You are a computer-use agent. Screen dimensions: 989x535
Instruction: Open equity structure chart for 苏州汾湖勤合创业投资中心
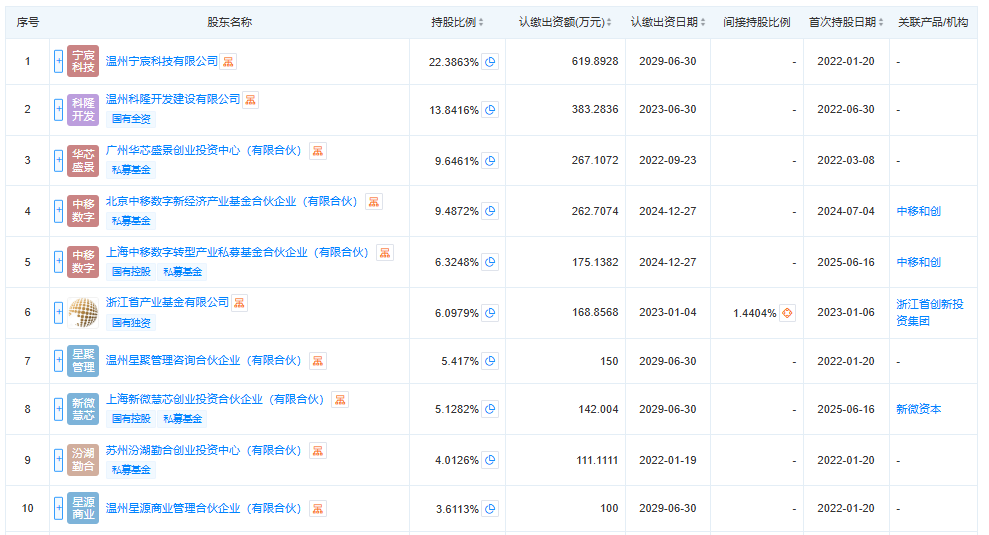tap(318, 451)
